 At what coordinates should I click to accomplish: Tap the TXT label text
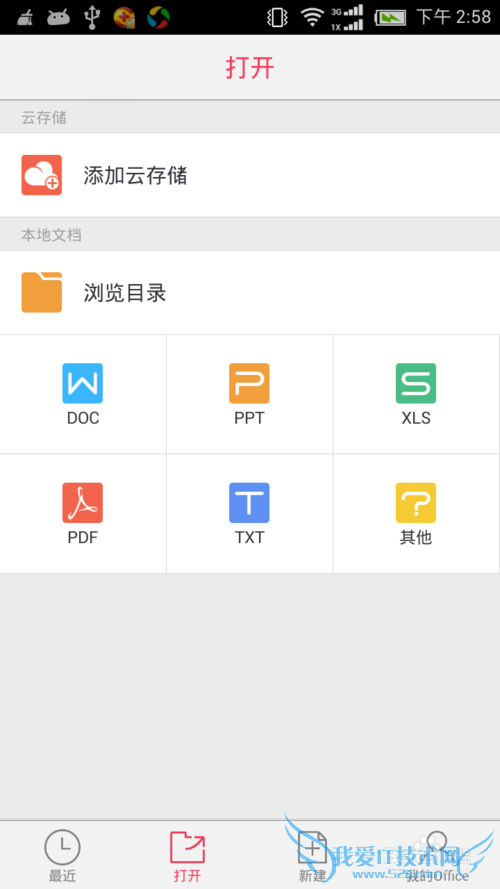[249, 537]
